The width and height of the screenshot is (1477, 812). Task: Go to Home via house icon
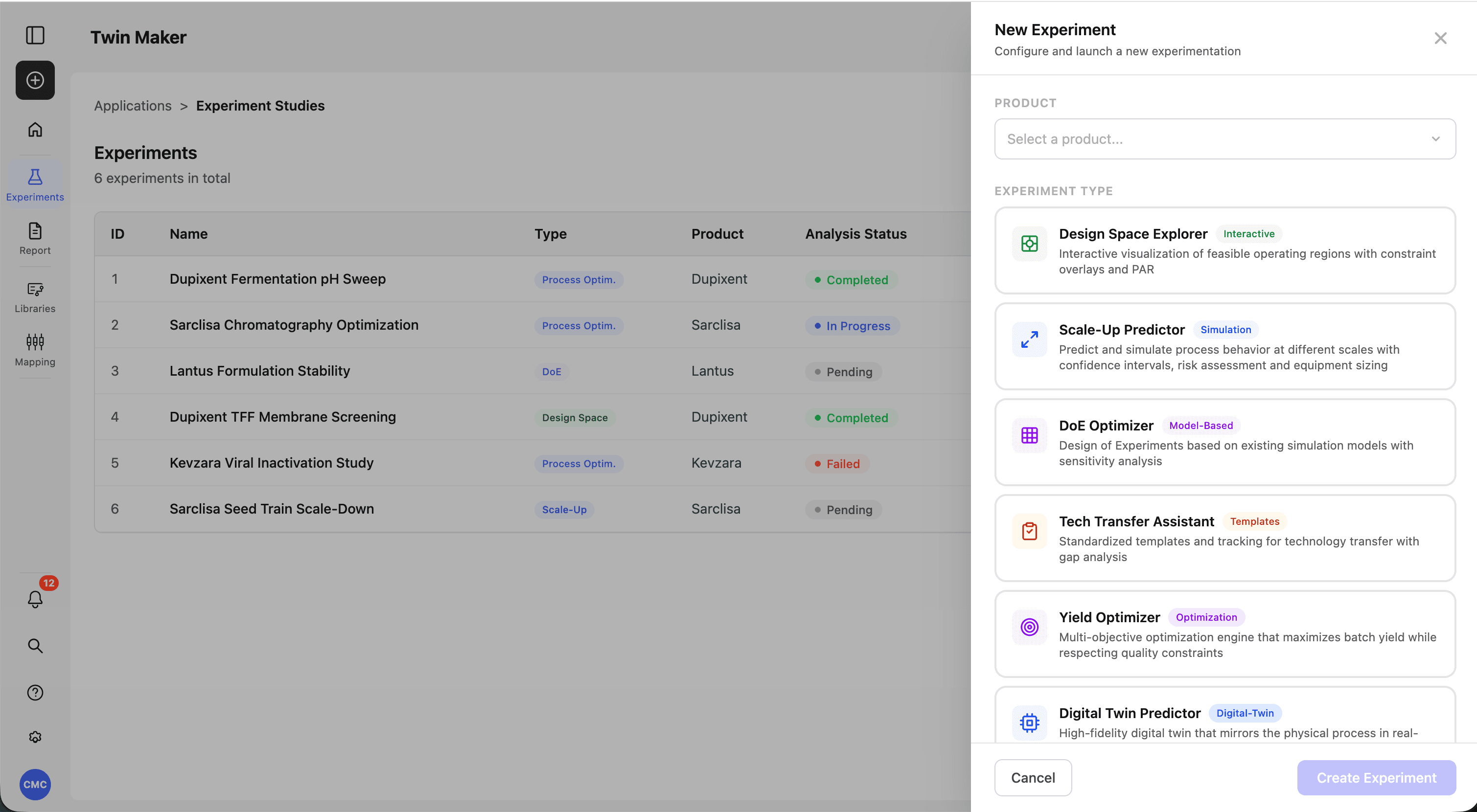(x=35, y=130)
